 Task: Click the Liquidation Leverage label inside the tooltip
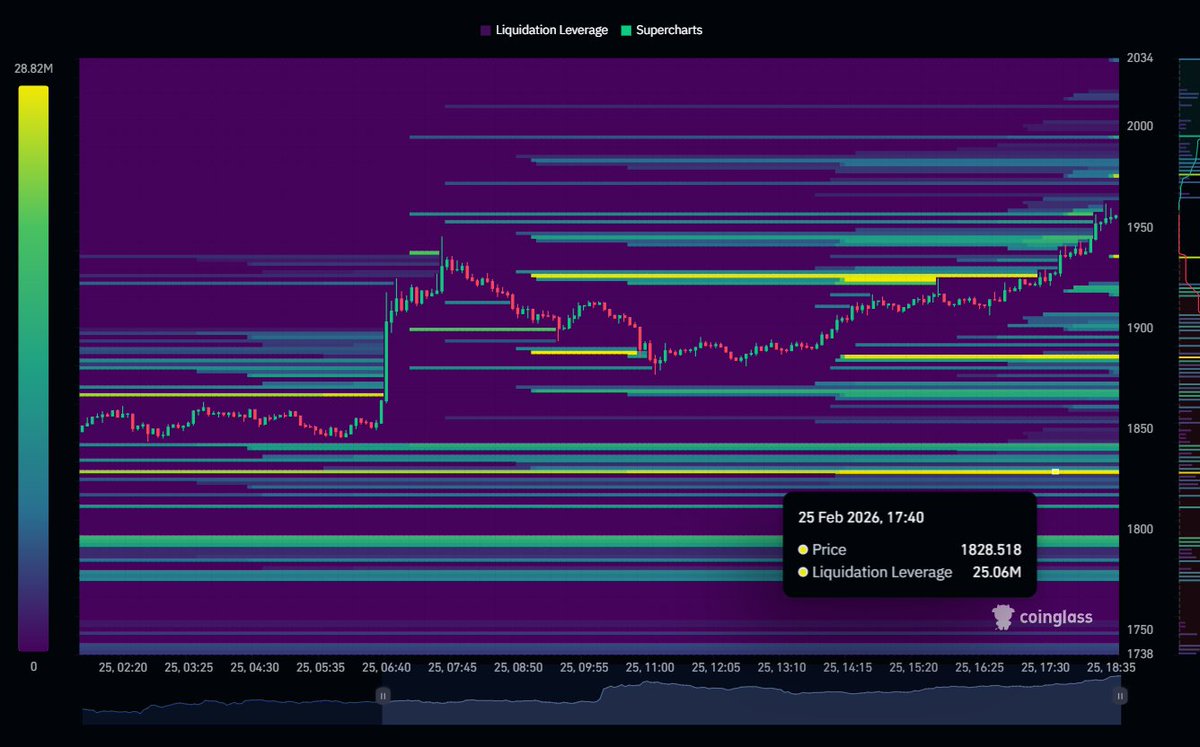tap(882, 572)
